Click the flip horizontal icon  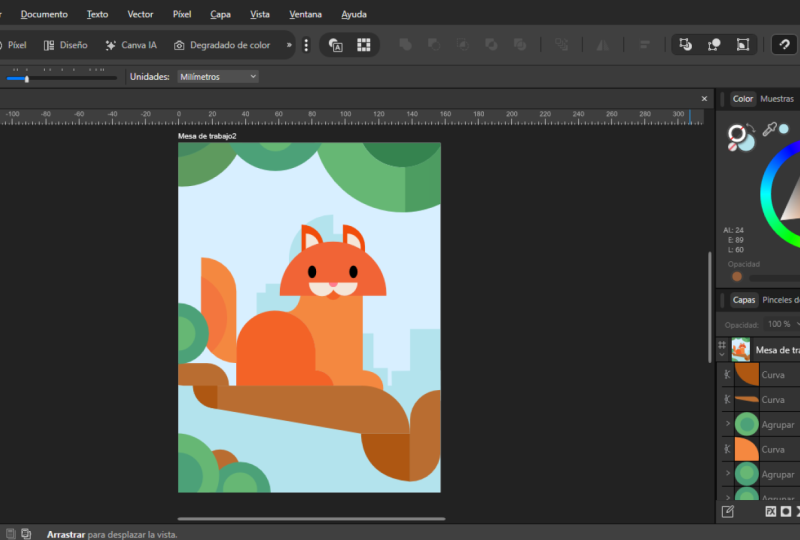[603, 45]
